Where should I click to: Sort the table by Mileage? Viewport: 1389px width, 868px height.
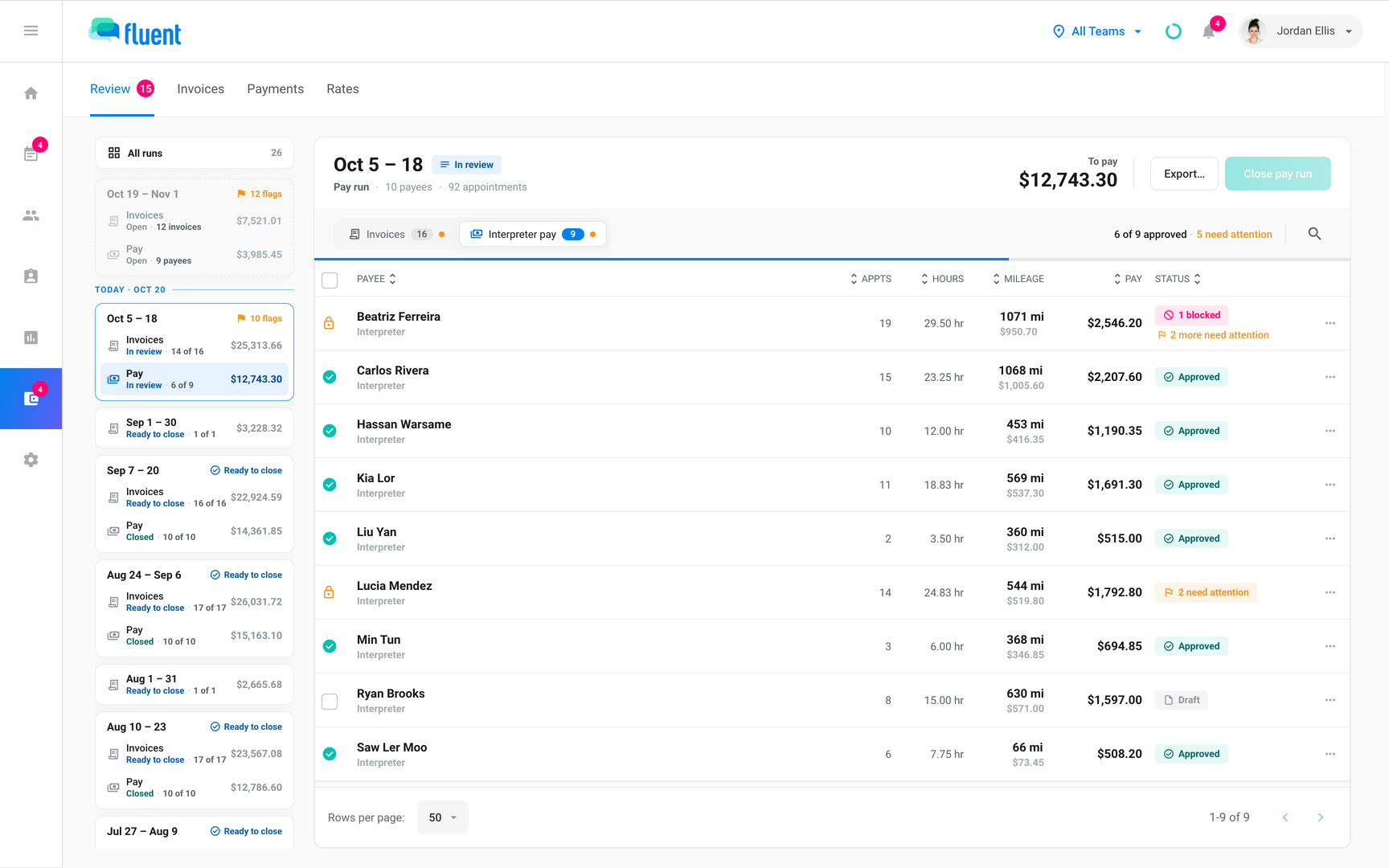click(1018, 279)
